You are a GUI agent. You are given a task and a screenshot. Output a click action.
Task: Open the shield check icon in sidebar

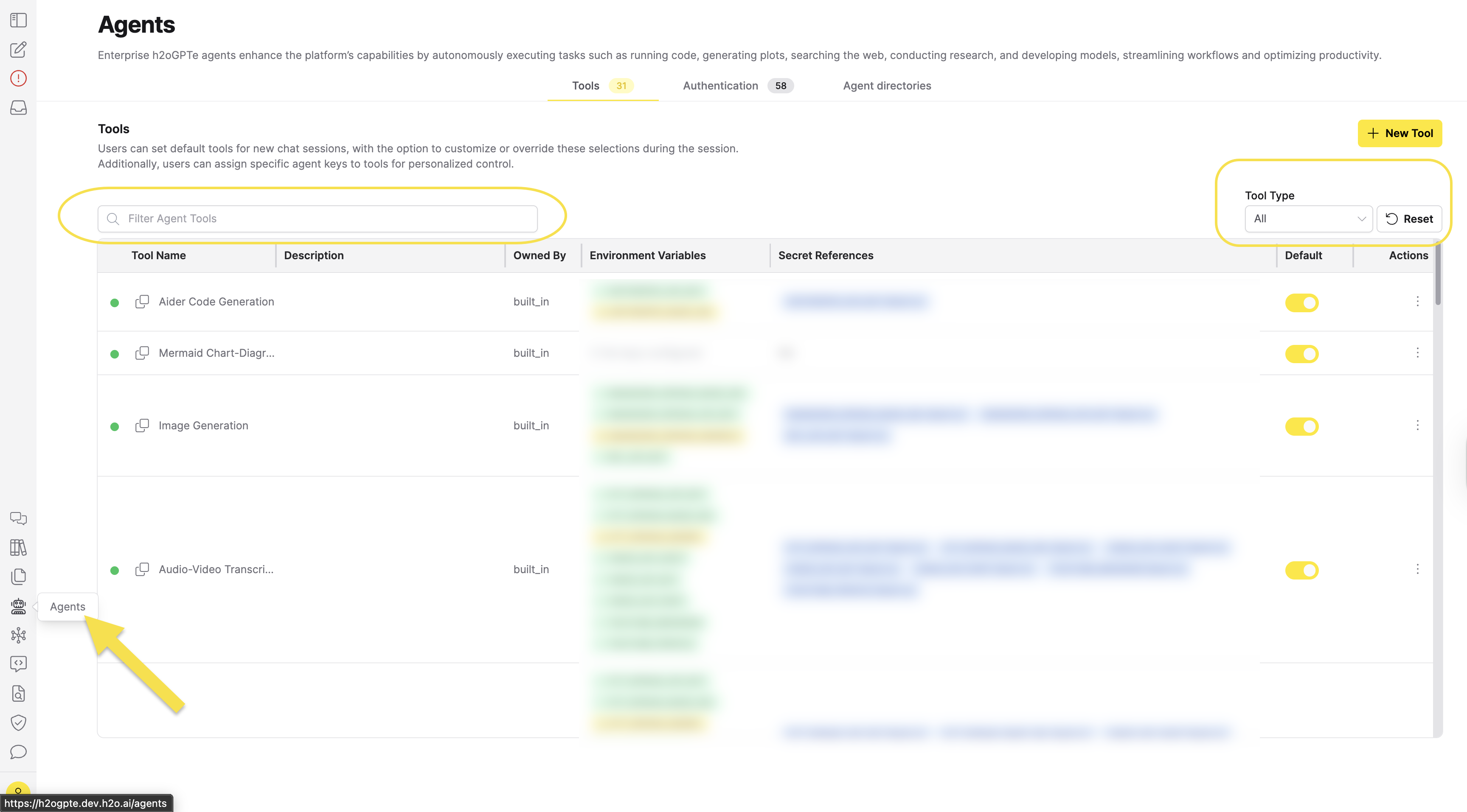[x=18, y=722]
